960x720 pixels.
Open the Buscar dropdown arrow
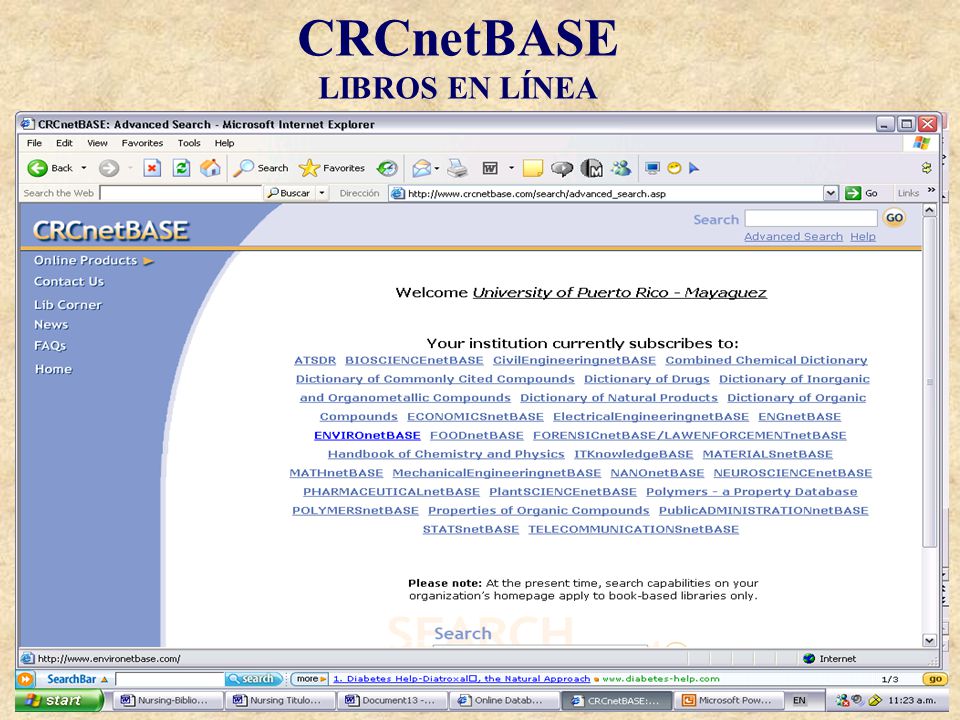point(322,193)
